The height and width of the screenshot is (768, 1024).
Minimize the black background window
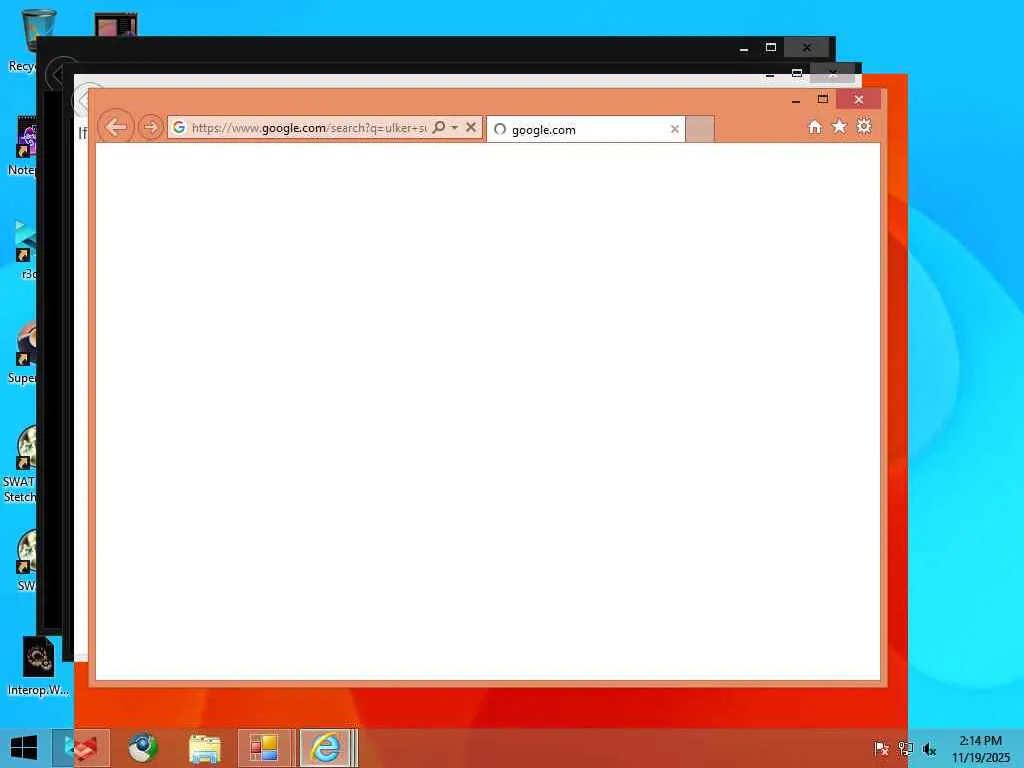[x=744, y=48]
